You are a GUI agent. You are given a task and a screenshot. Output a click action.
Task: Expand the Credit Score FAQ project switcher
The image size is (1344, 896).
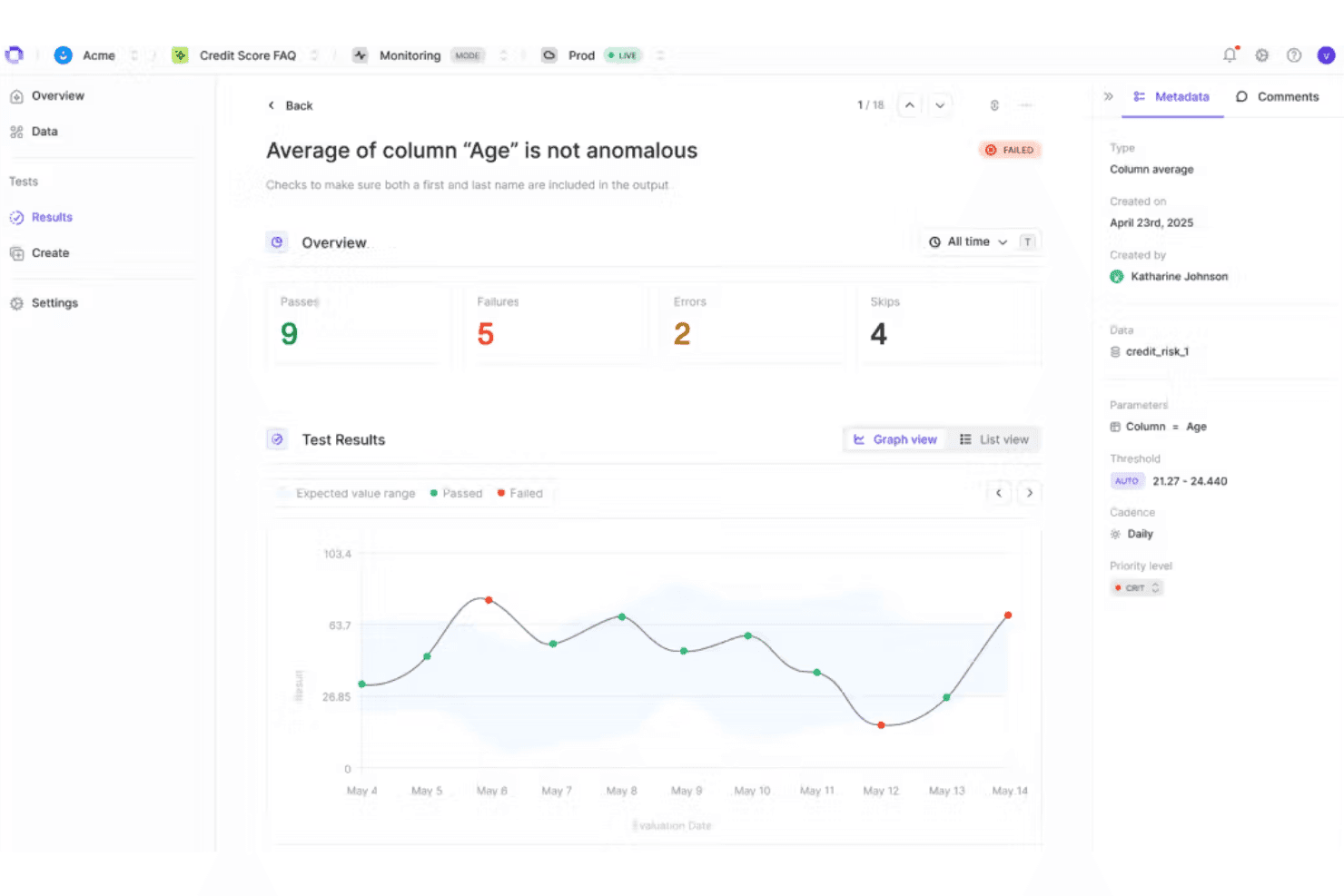point(314,55)
